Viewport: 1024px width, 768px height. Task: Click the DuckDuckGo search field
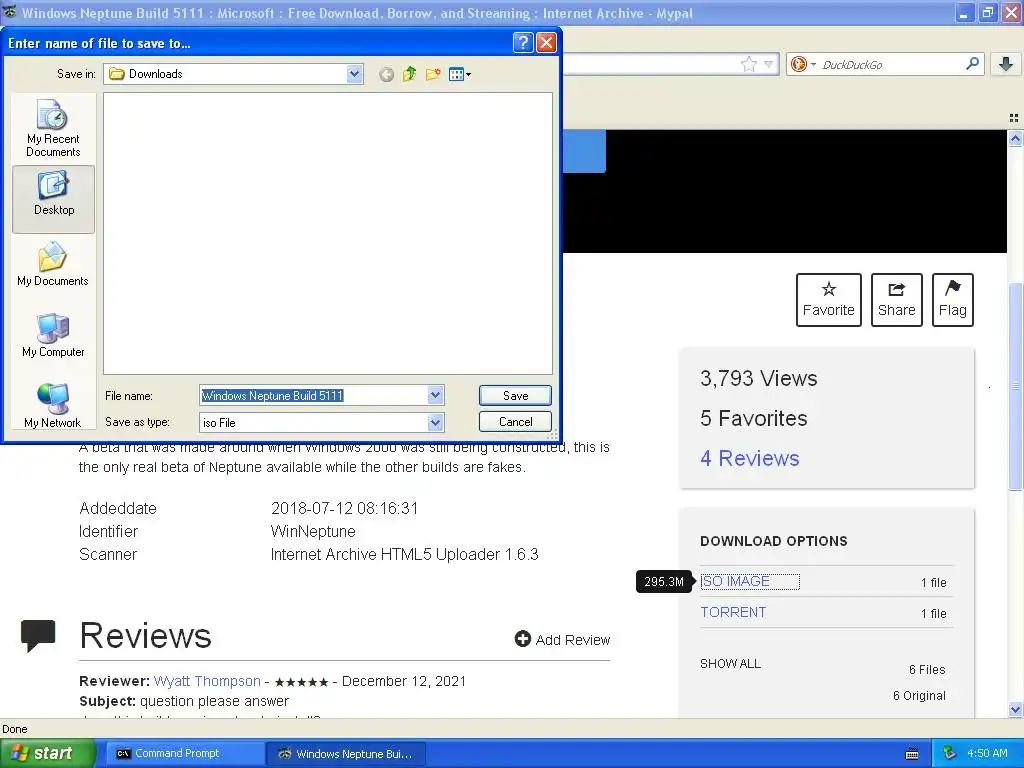coord(891,64)
